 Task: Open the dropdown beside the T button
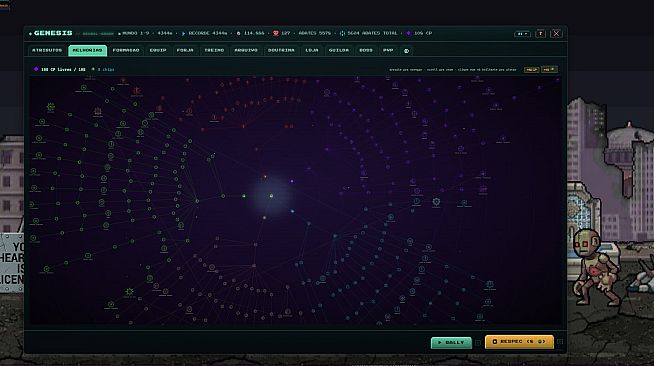522,34
